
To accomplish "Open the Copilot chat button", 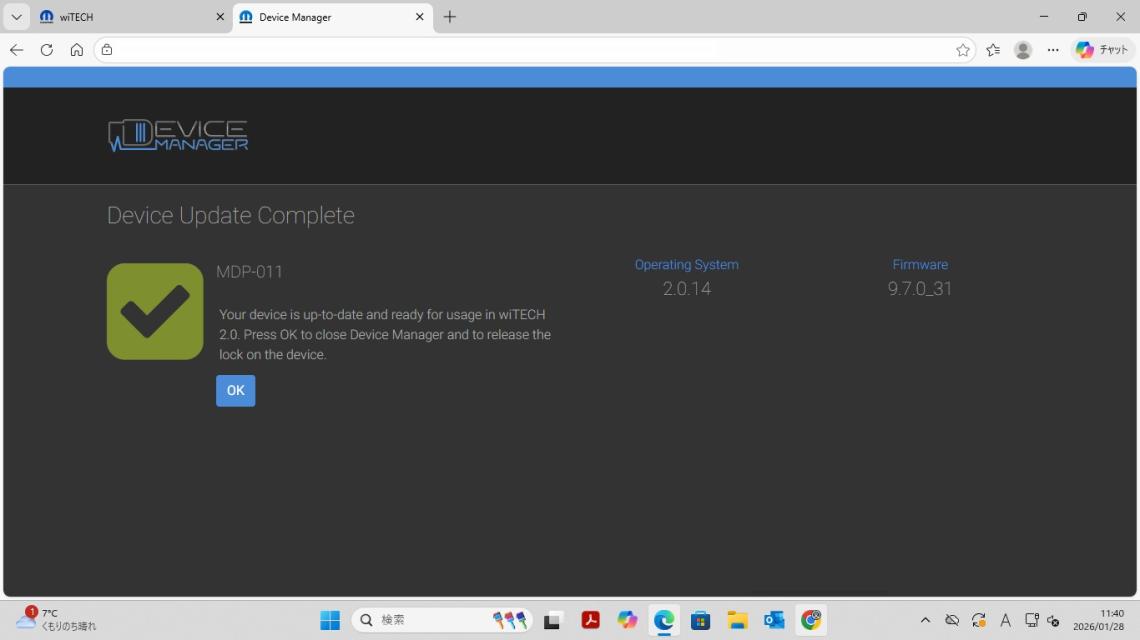I will point(1102,50).
